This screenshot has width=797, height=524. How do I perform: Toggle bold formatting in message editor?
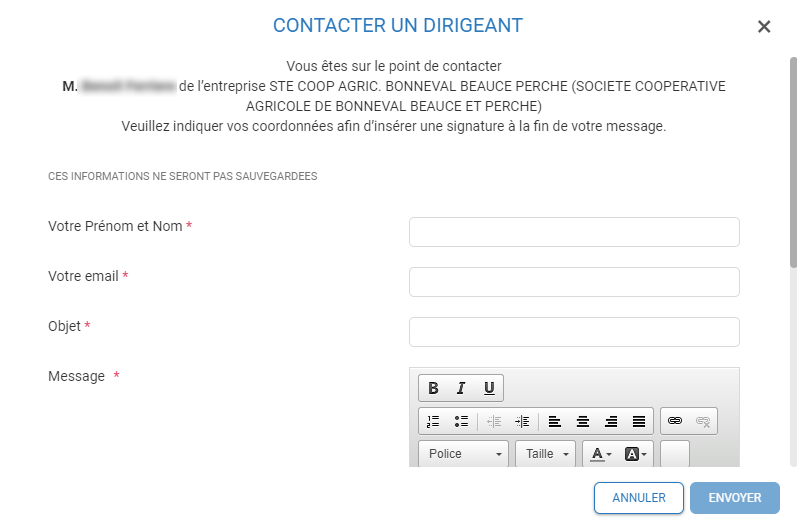click(x=433, y=388)
